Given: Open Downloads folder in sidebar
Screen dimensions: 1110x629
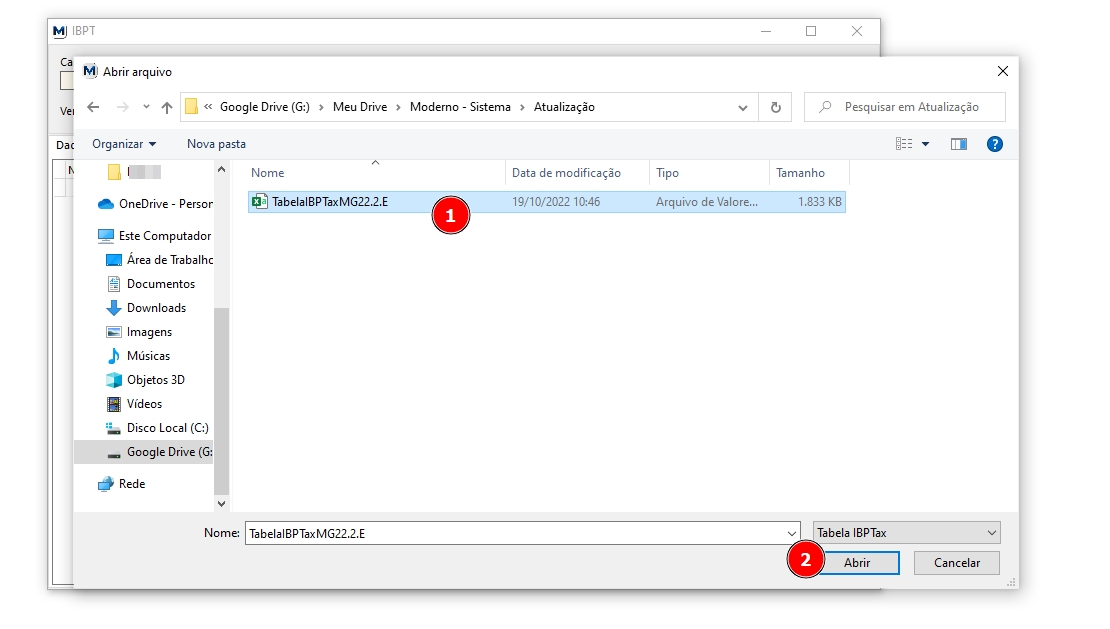Looking at the screenshot, I should [156, 308].
